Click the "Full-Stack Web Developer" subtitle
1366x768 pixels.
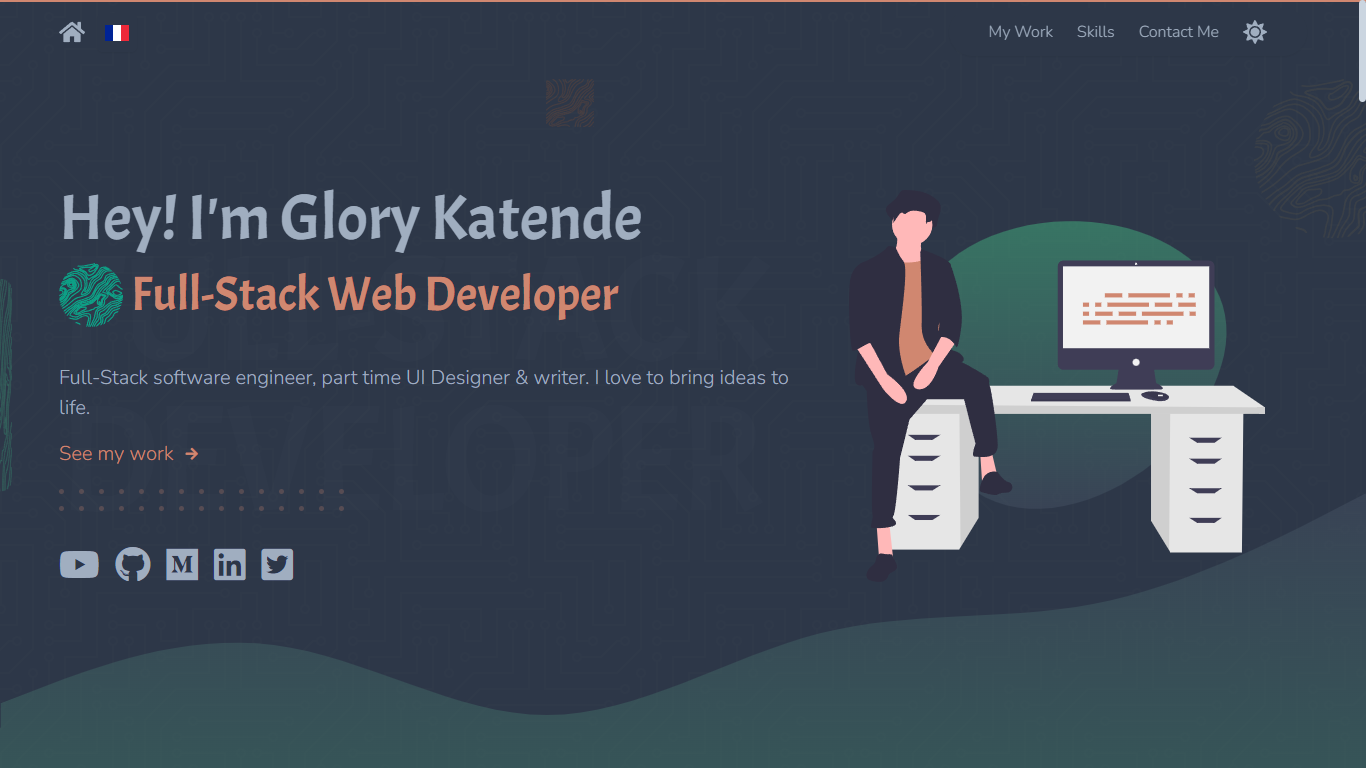pos(375,295)
